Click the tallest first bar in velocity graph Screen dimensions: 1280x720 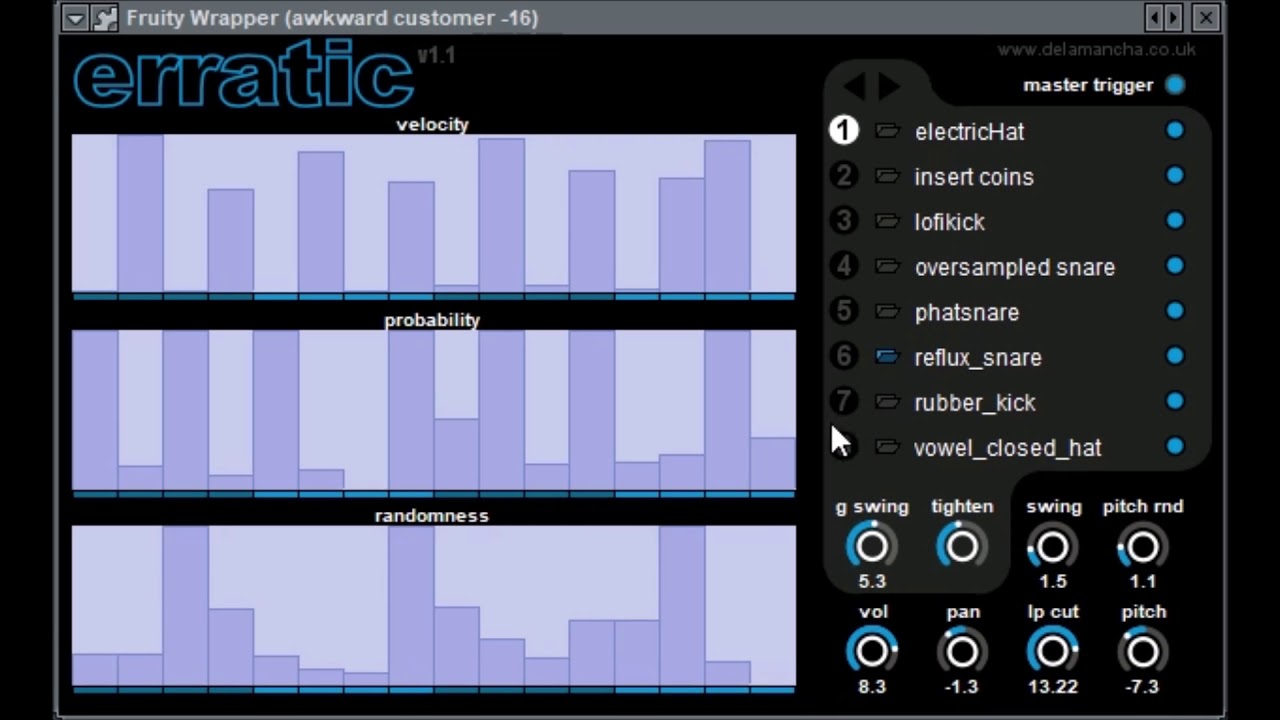(x=140, y=214)
